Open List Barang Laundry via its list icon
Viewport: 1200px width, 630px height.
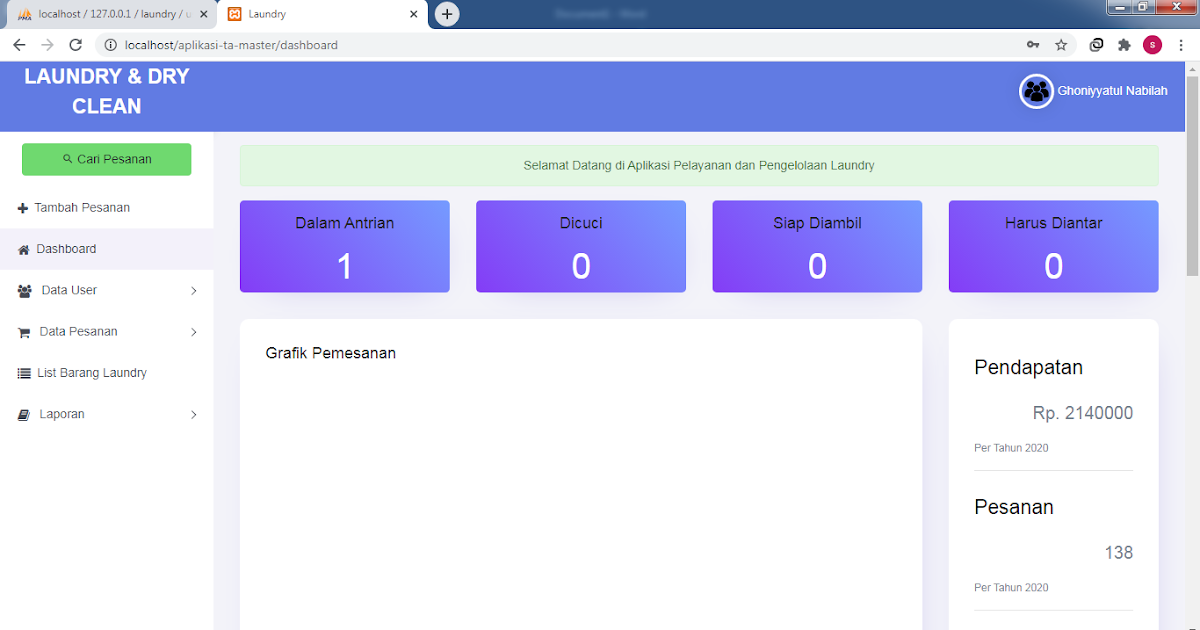click(x=26, y=372)
